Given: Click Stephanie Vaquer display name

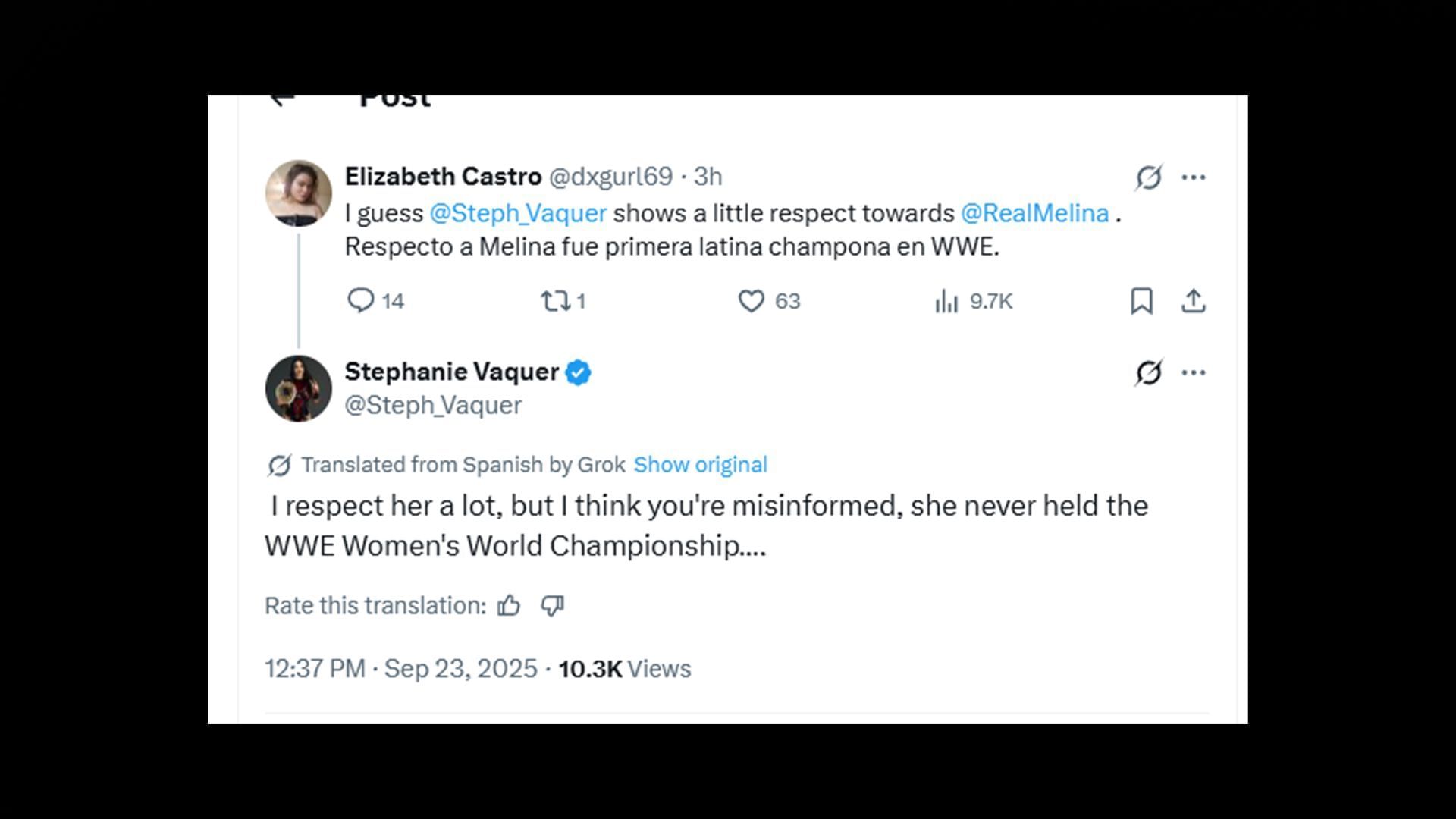Looking at the screenshot, I should (451, 372).
